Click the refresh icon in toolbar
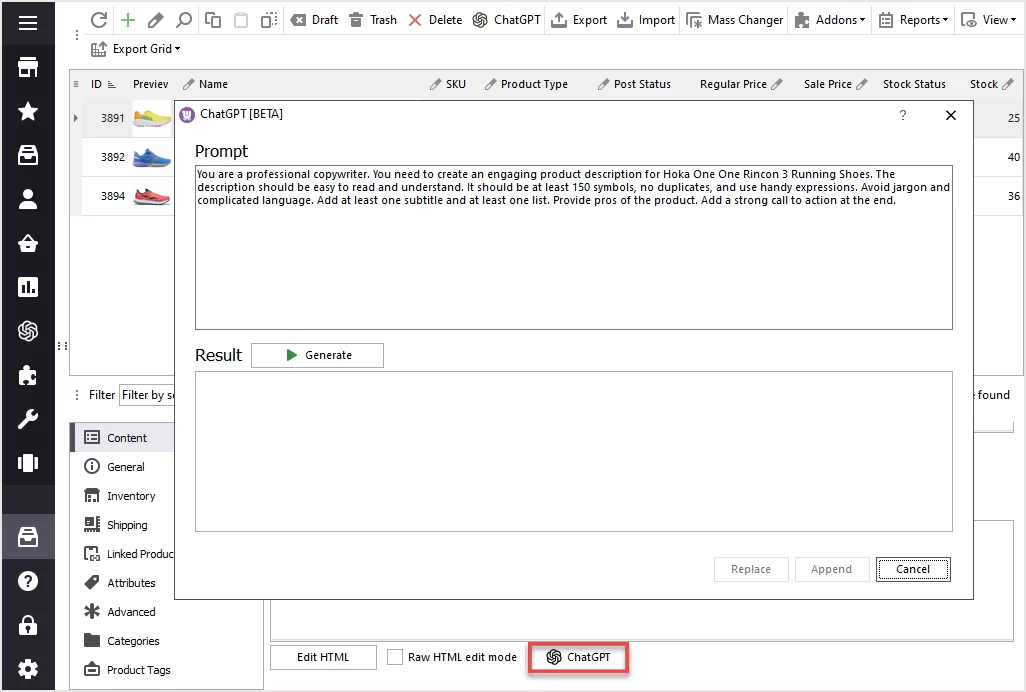1026x692 pixels. pyautogui.click(x=99, y=20)
